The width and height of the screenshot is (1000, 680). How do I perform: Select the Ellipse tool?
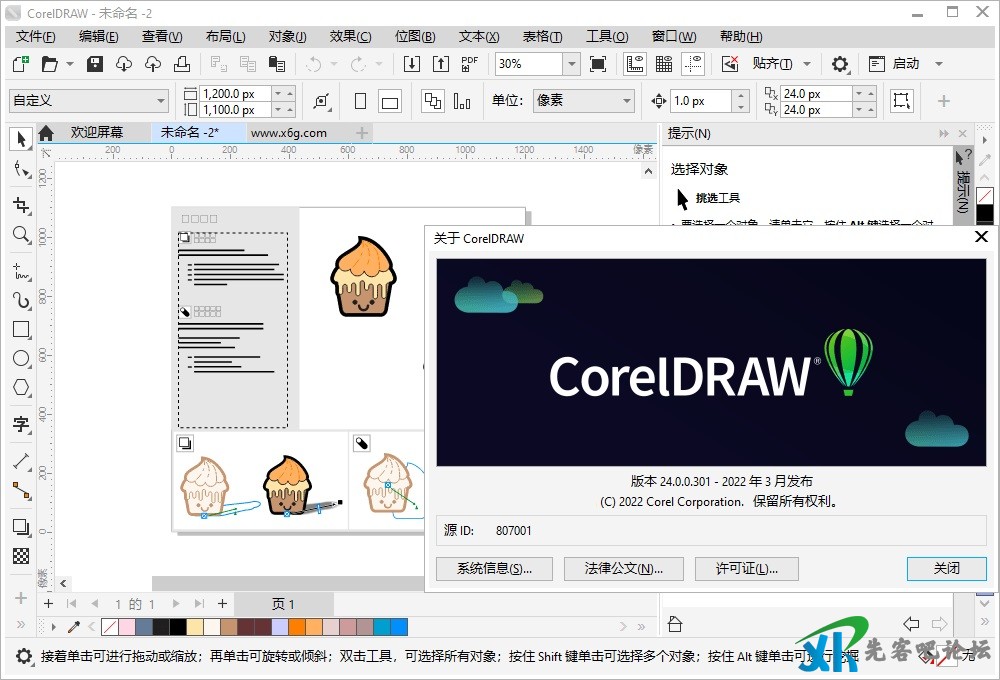[20, 358]
